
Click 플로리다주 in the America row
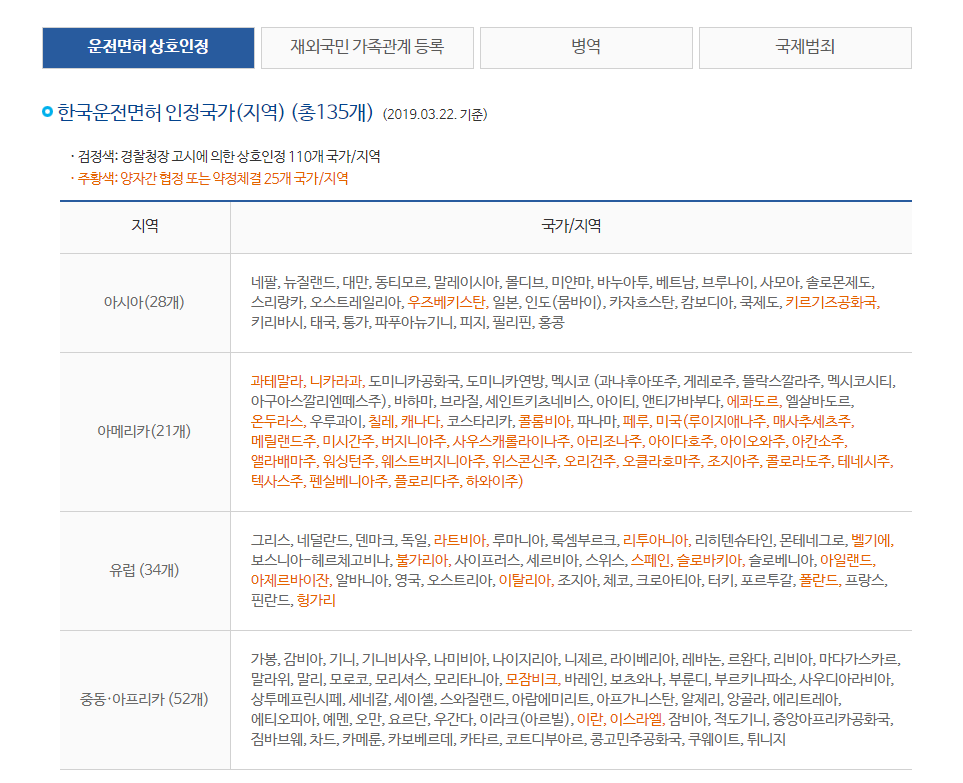click(427, 481)
